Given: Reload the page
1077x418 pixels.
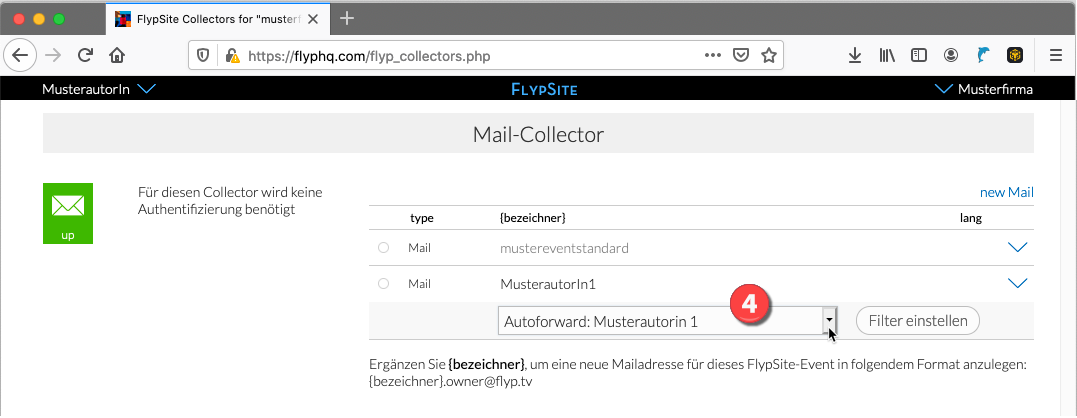Looking at the screenshot, I should point(85,56).
